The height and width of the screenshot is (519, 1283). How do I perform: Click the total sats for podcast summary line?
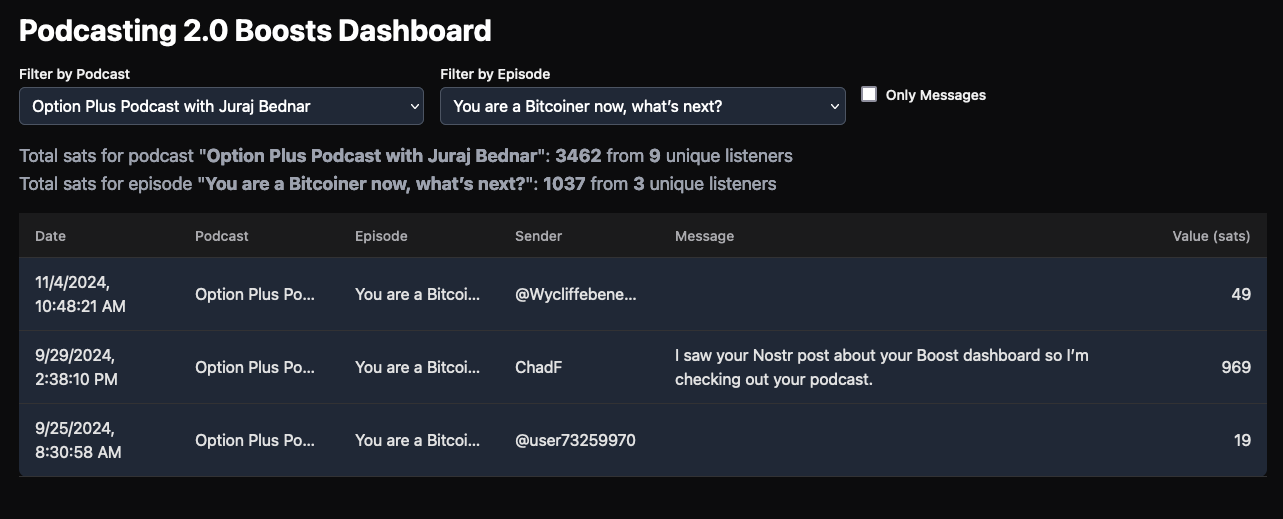pyautogui.click(x=406, y=156)
